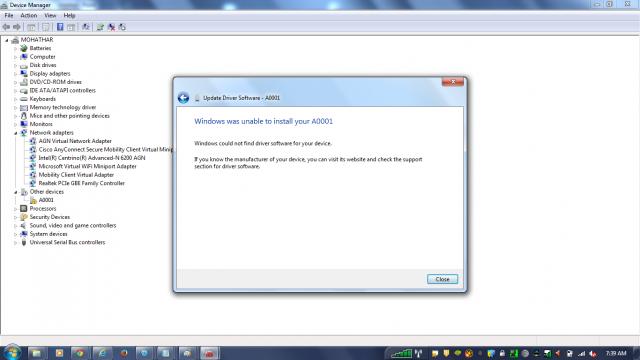Open the Action menu
Image resolution: width=640 pixels, height=360 pixels.
pyautogui.click(x=29, y=16)
